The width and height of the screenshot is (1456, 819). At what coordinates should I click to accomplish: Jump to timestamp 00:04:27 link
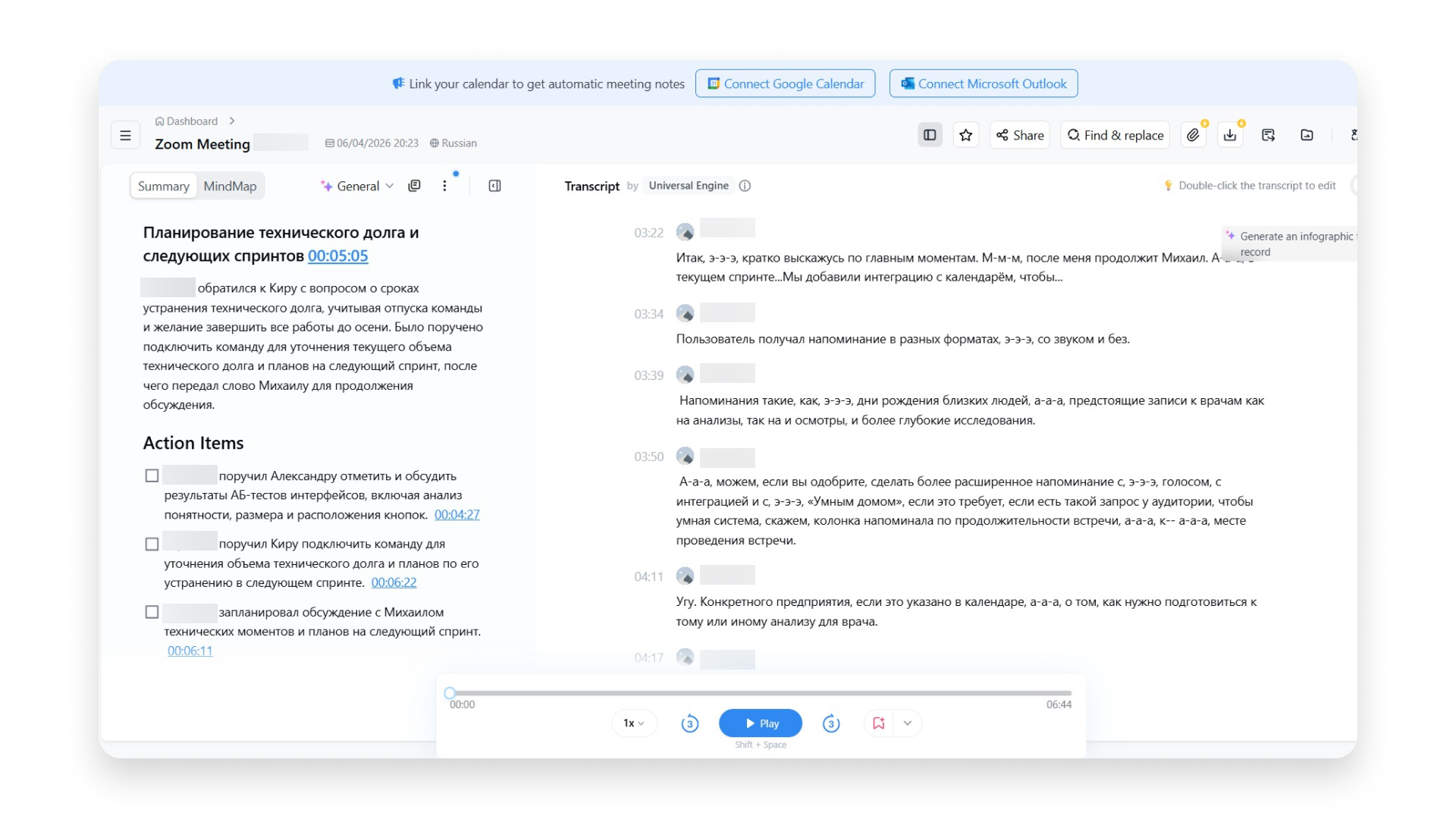[457, 515]
